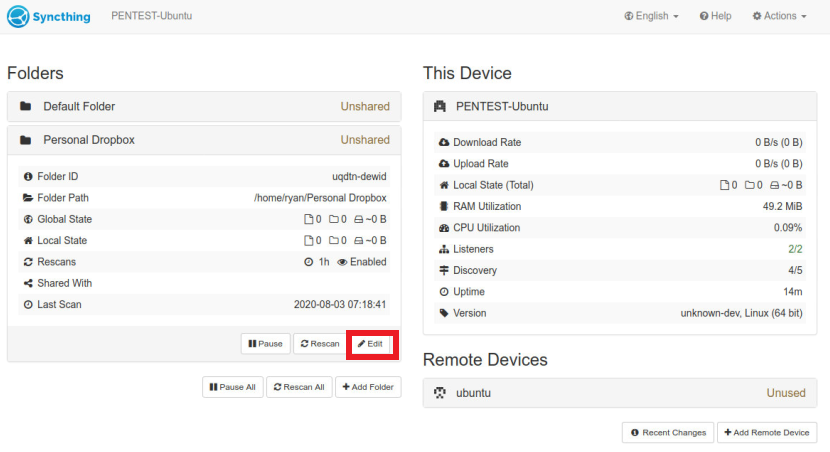Click the path /home/ryan/Personal Dropbox

coord(320,198)
